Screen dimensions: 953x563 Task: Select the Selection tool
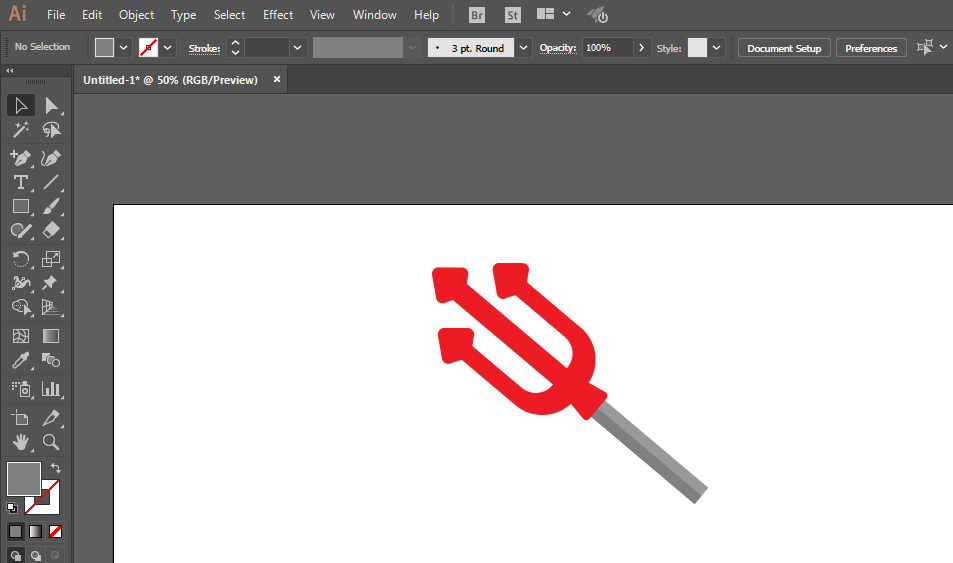point(21,106)
